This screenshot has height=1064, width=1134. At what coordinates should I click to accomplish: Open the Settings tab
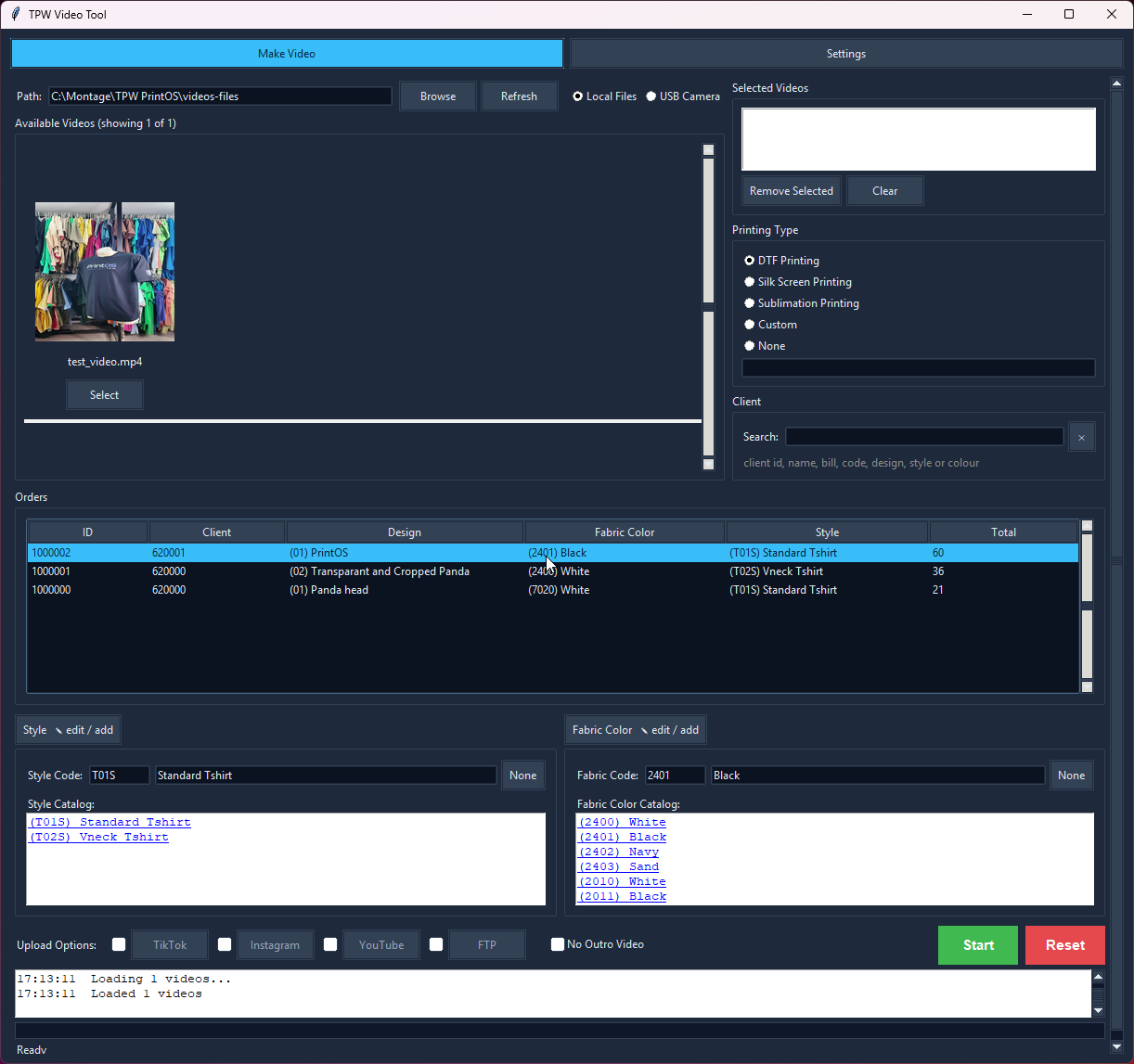(846, 54)
